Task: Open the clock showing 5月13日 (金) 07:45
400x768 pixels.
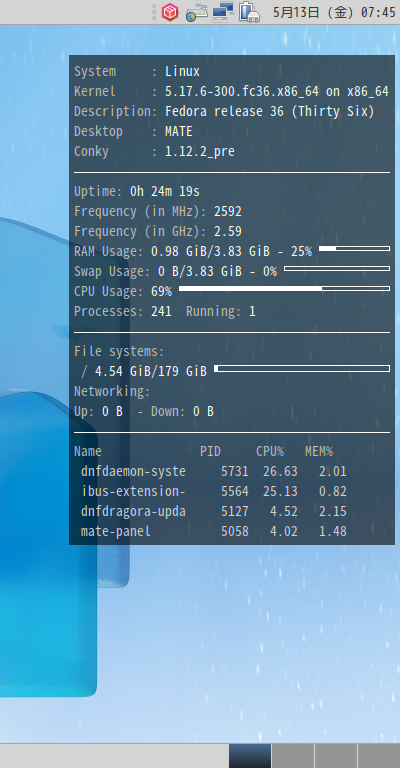Action: [x=334, y=12]
